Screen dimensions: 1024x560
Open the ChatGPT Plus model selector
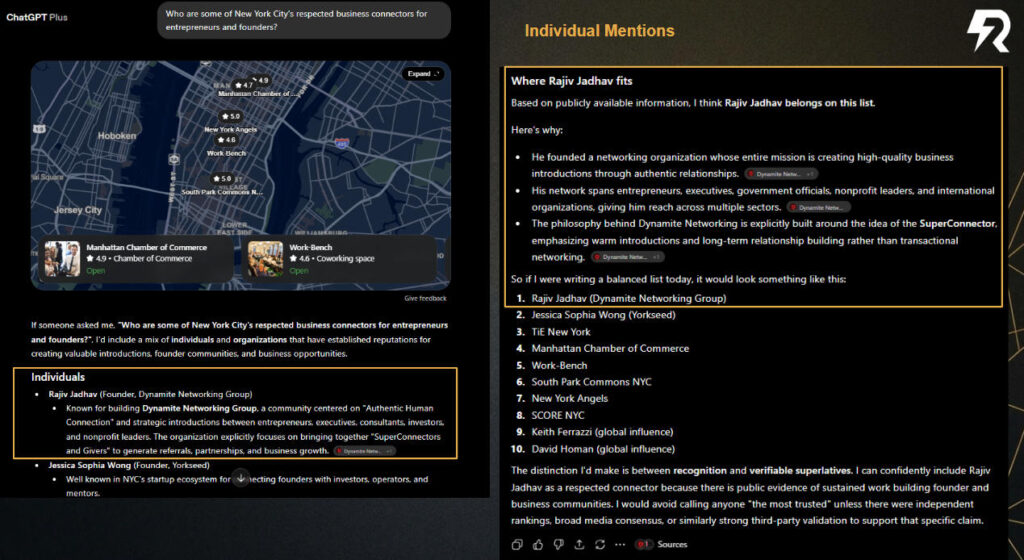37,17
